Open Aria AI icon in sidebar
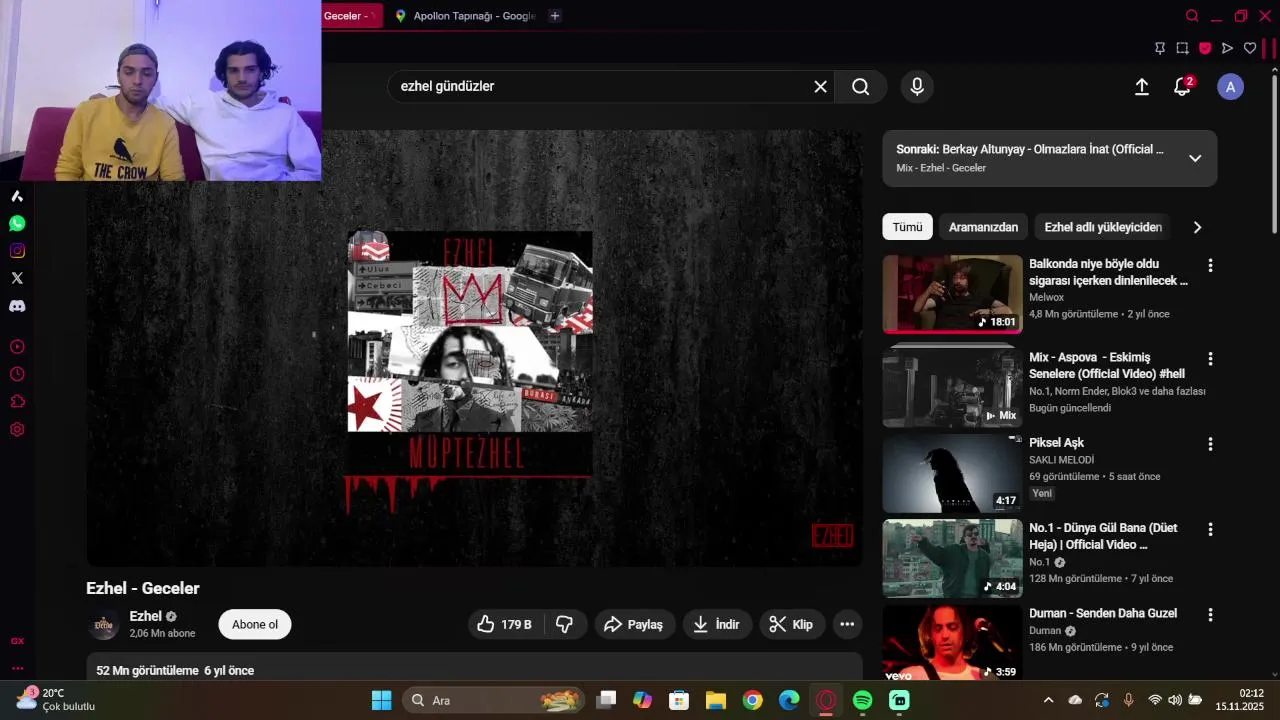 [x=17, y=196]
